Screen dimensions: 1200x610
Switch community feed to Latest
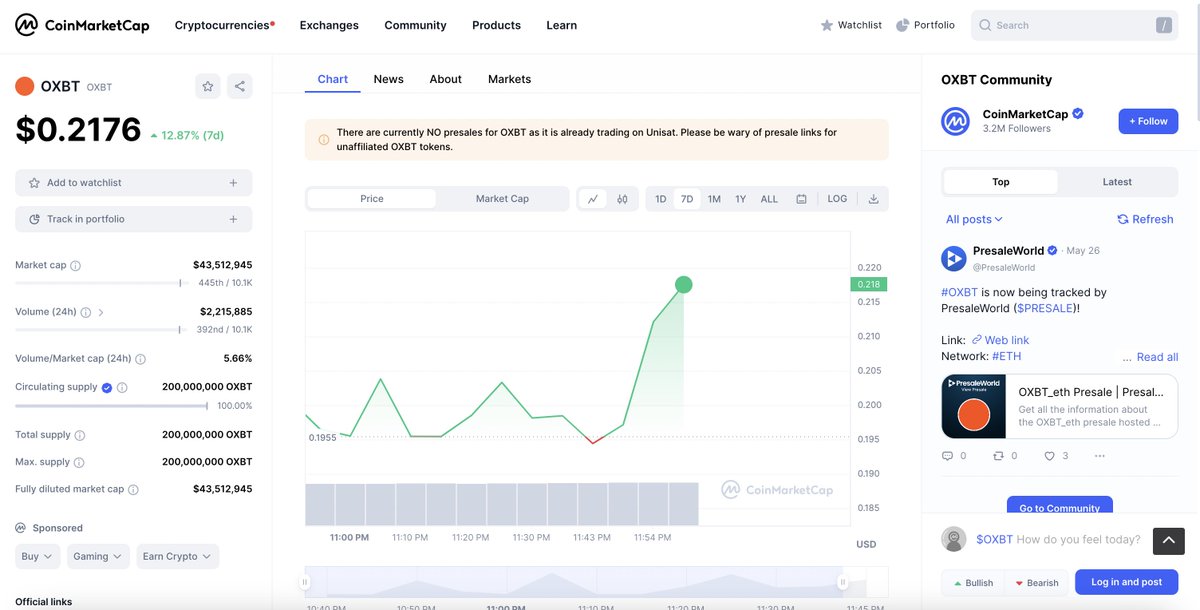pyautogui.click(x=1117, y=182)
